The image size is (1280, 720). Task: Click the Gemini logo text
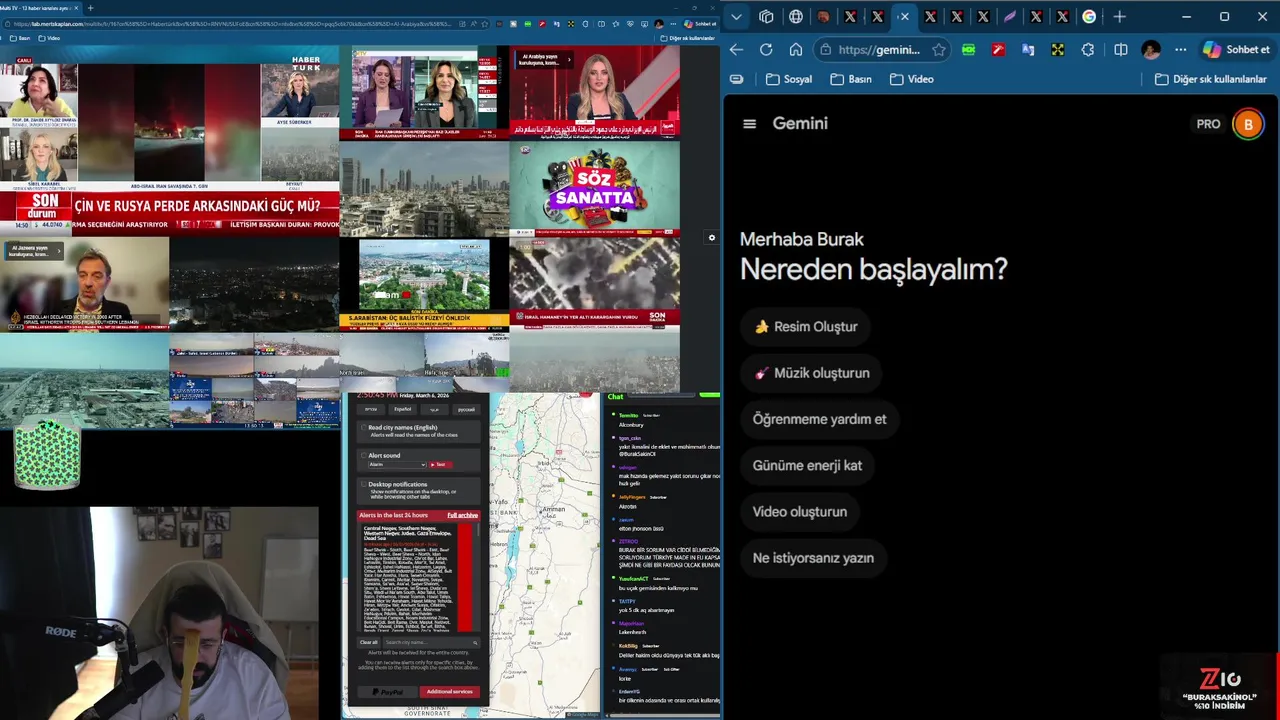pyautogui.click(x=800, y=124)
